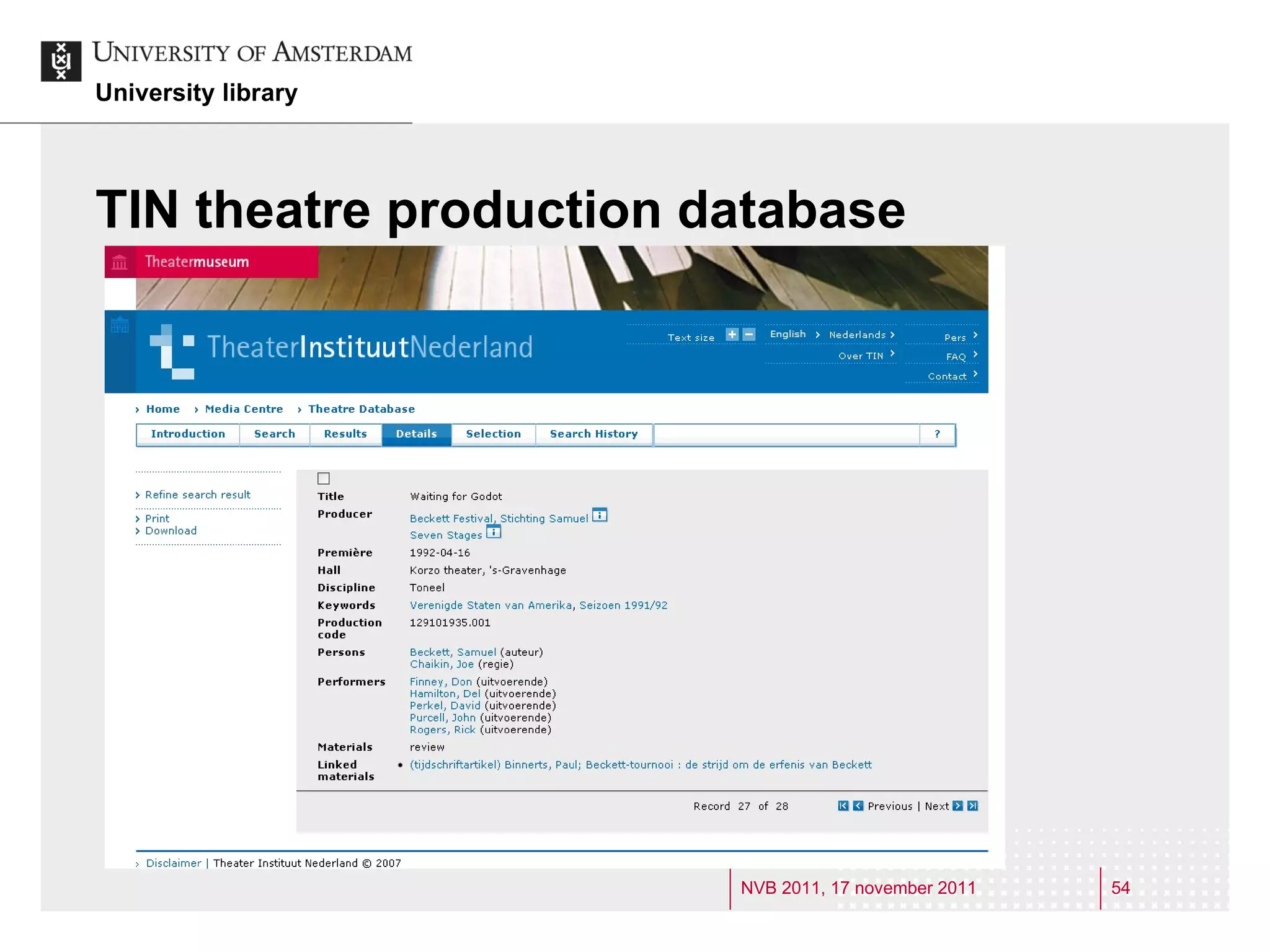
Task: Open the Search tab
Action: (275, 434)
